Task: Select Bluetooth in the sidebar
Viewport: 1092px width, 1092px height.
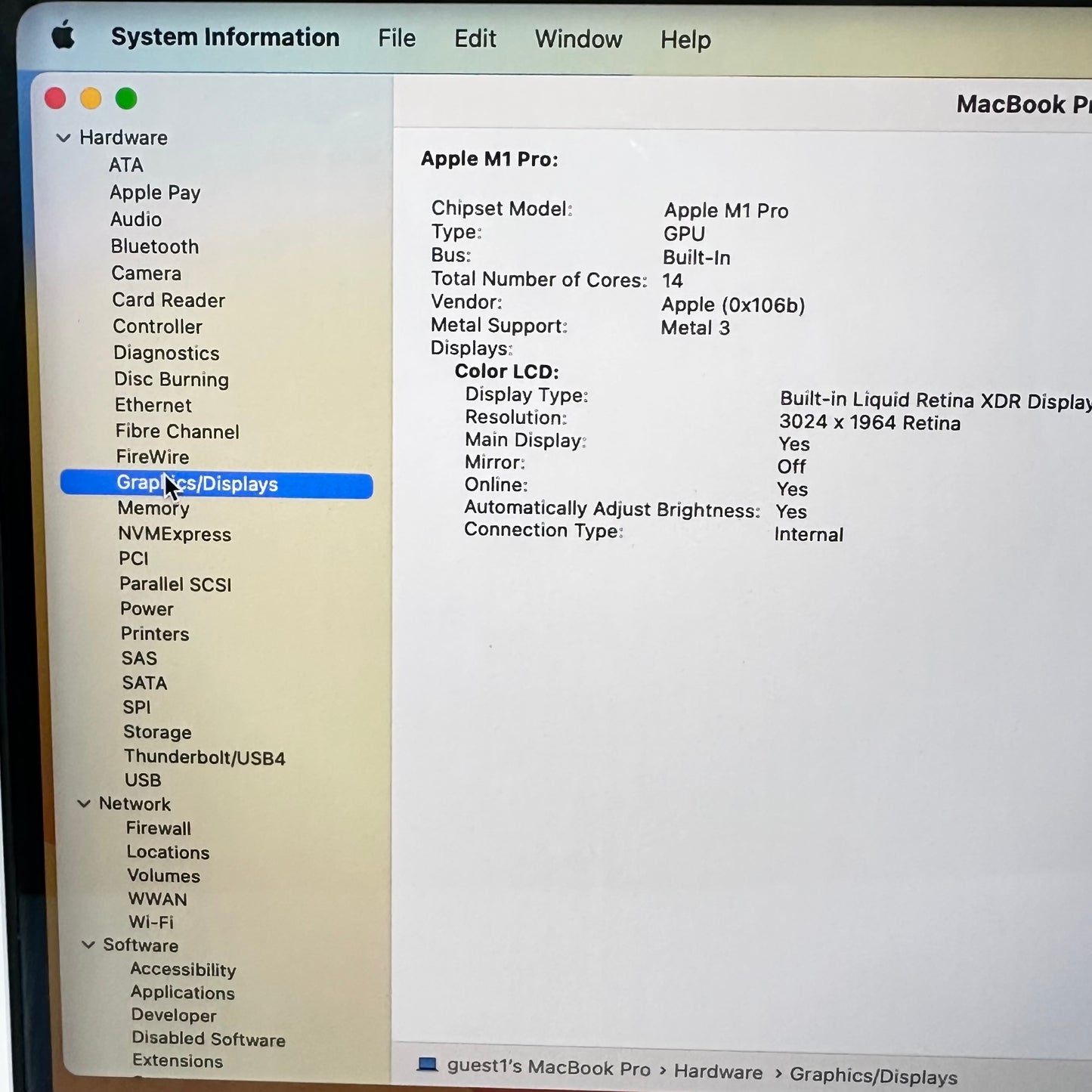Action: pyautogui.click(x=155, y=246)
